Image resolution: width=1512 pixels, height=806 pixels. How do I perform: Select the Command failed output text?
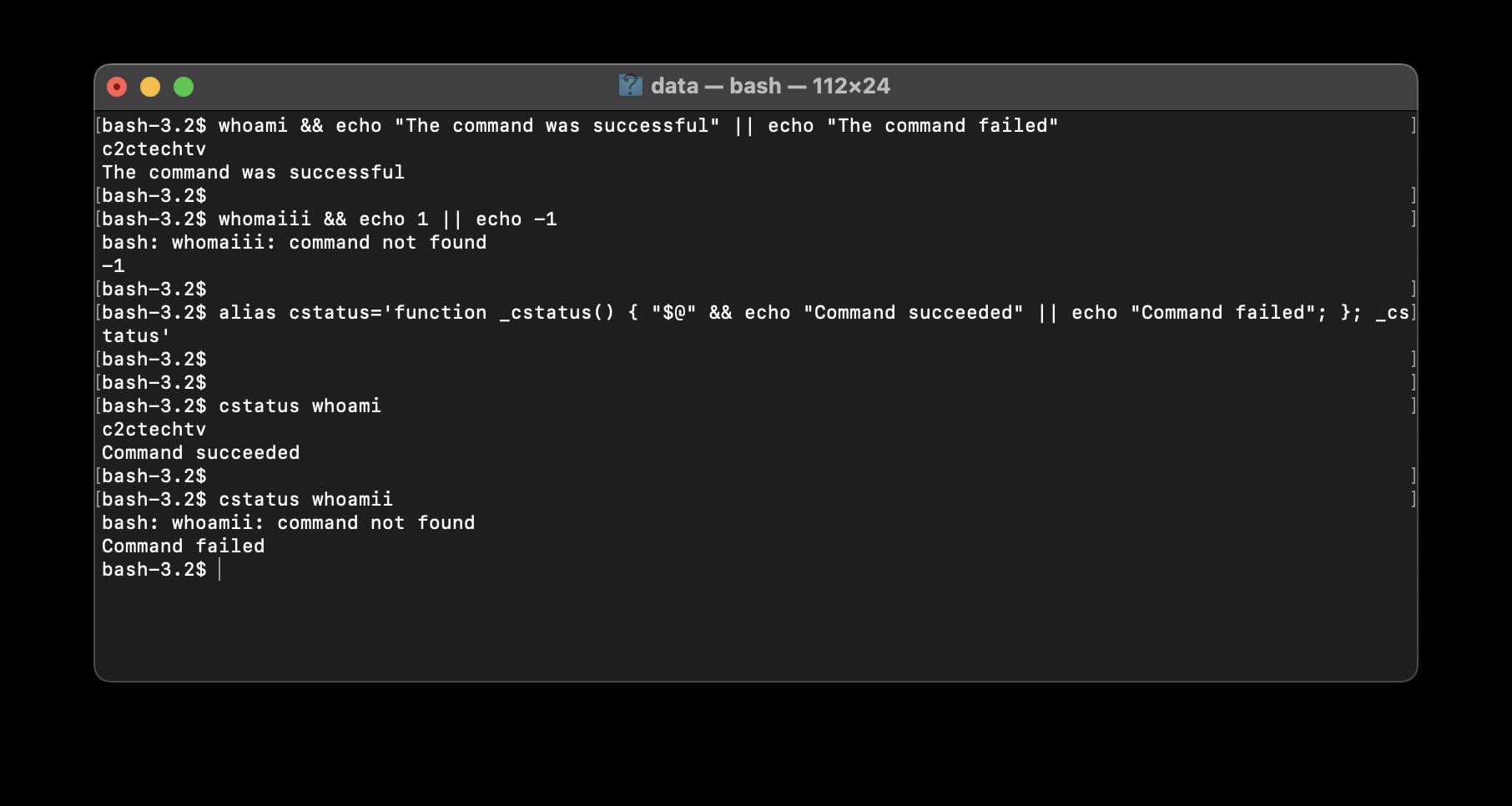click(183, 546)
